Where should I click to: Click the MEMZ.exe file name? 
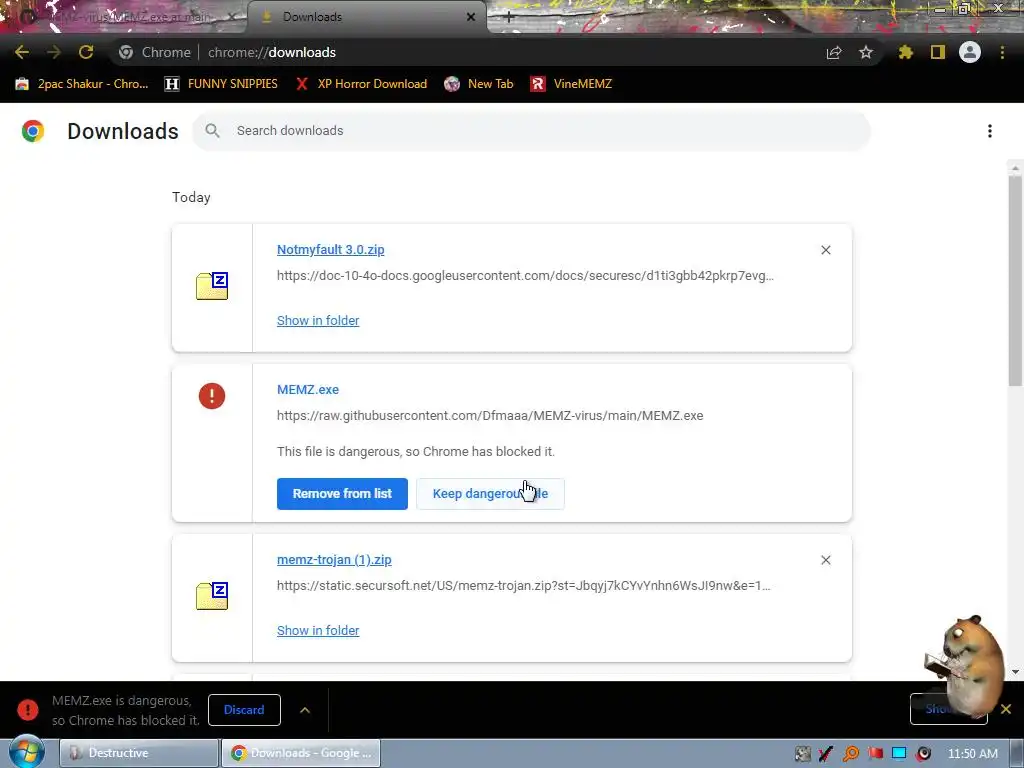click(308, 389)
